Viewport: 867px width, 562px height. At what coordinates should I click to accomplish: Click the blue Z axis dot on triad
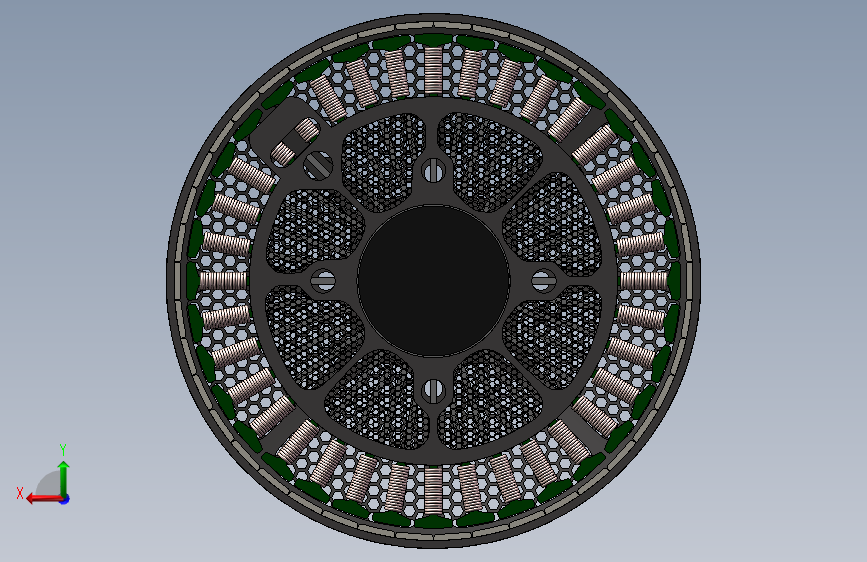pos(65,499)
